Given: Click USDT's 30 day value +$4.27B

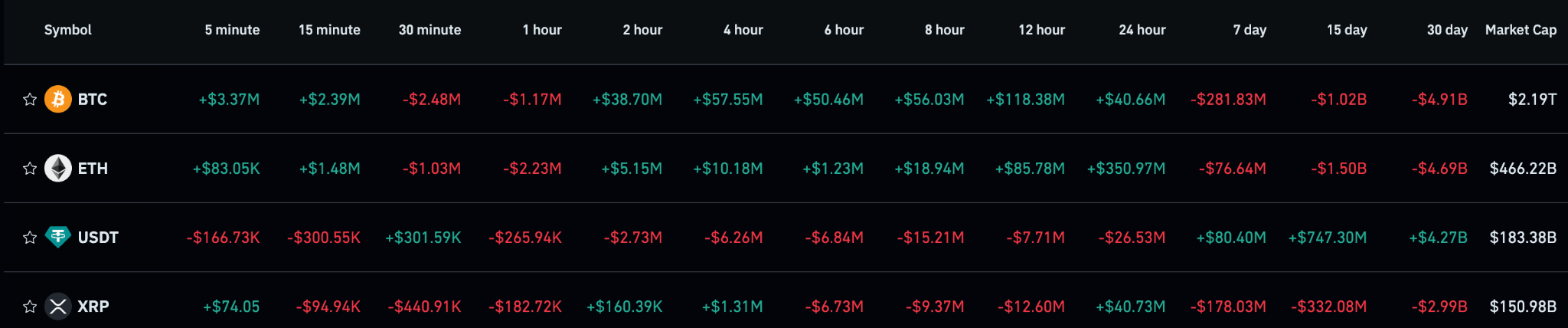Looking at the screenshot, I should pos(1438,238).
